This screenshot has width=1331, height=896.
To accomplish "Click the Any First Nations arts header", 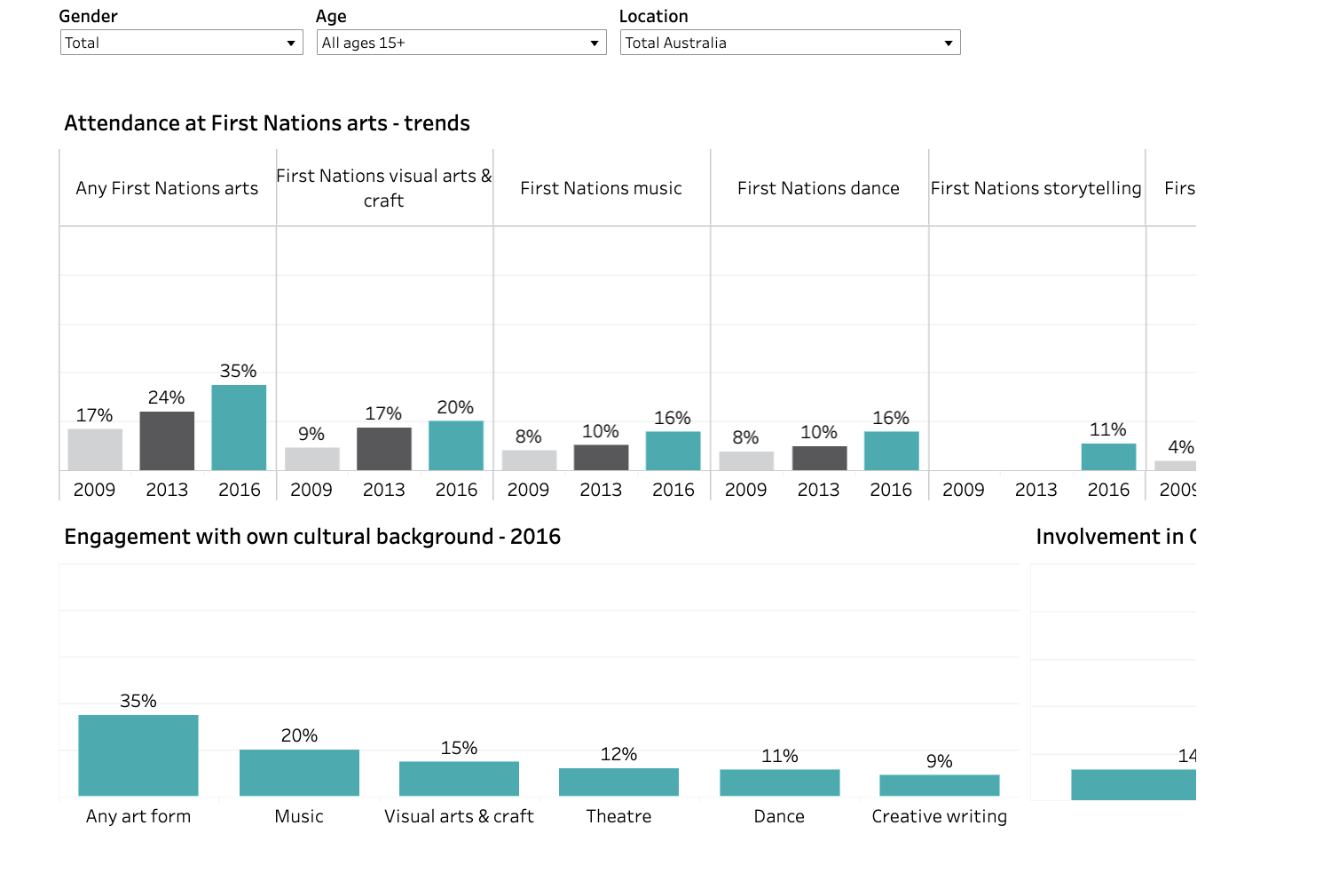I will (167, 188).
